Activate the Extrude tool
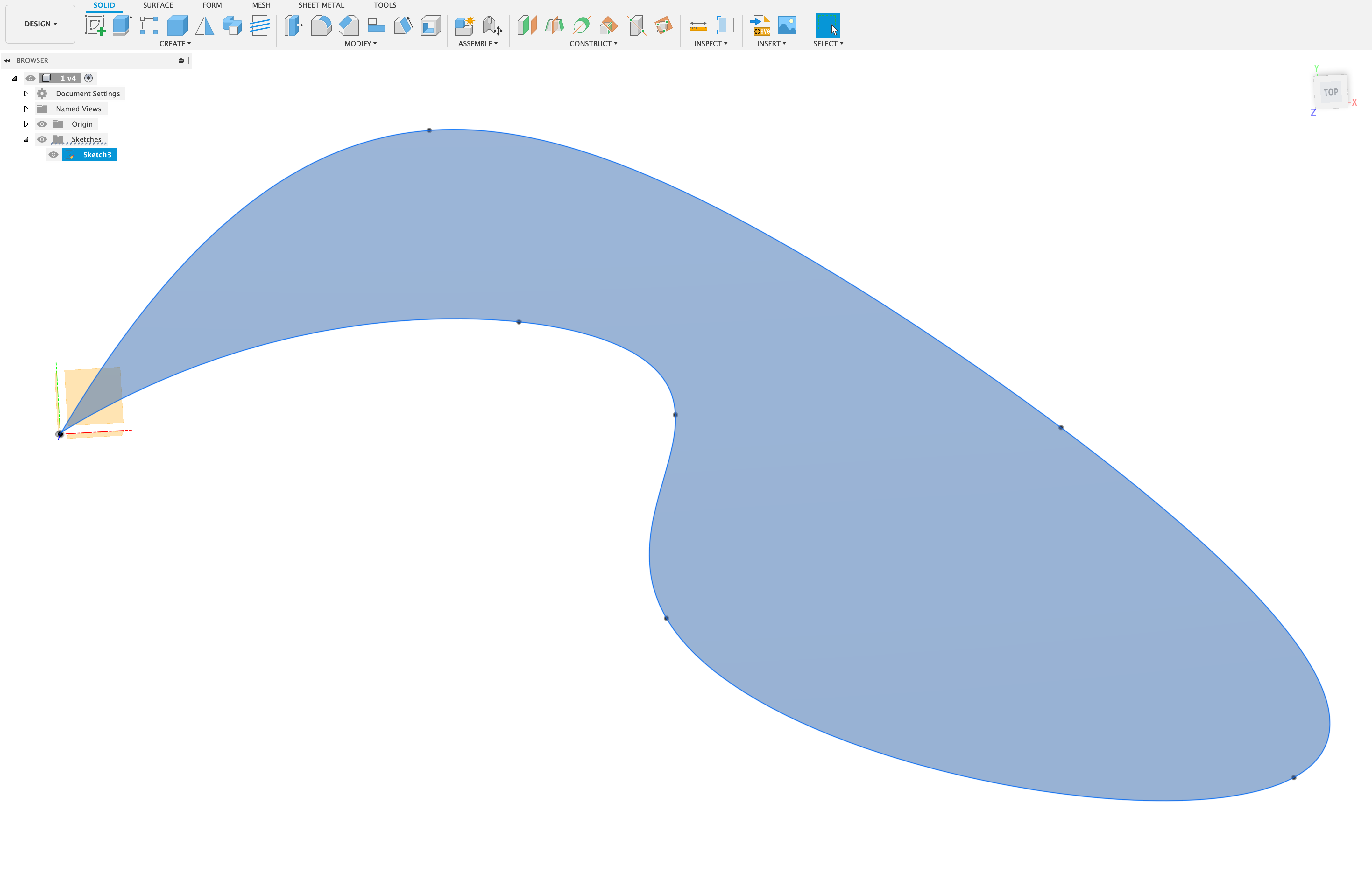1372x870 pixels. pyautogui.click(x=122, y=25)
